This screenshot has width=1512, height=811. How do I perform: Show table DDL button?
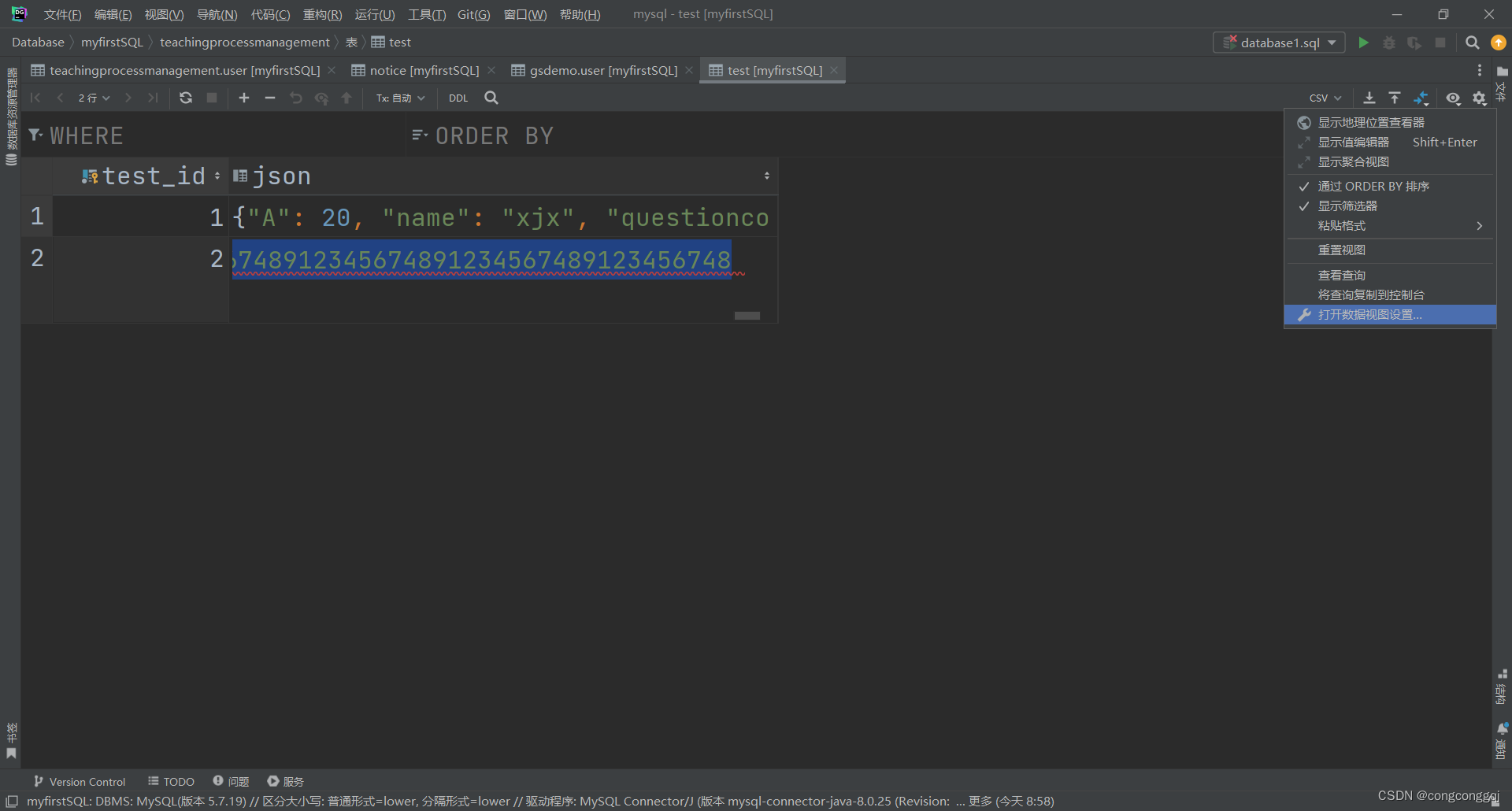click(458, 98)
